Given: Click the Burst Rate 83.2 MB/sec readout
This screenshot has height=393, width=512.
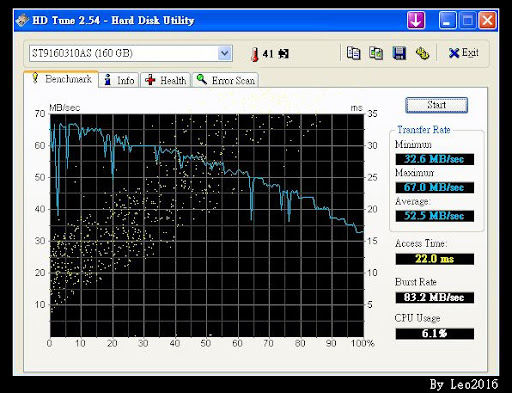Looking at the screenshot, I should pos(435,297).
